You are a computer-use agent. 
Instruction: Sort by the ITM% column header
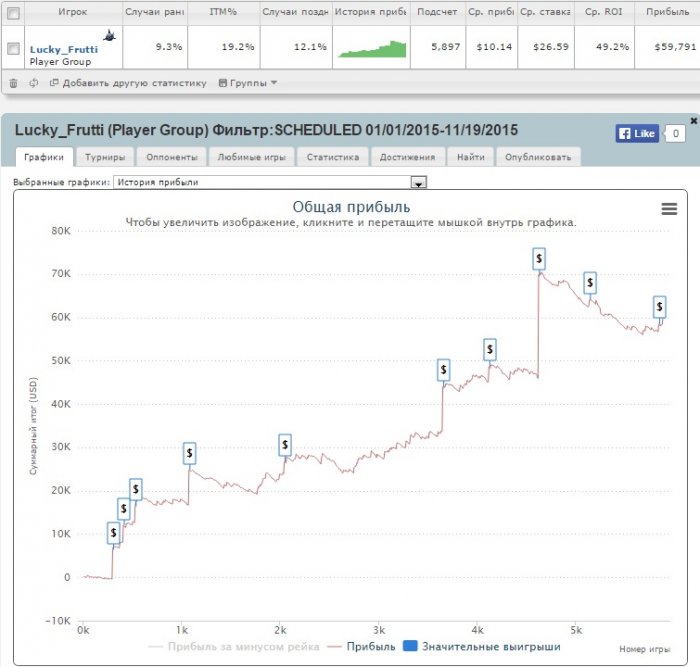(223, 12)
